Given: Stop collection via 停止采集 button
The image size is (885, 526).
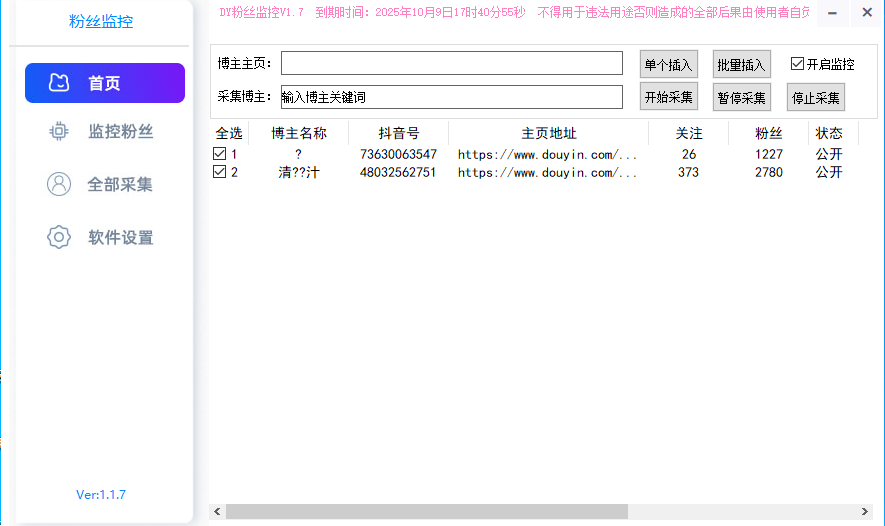Looking at the screenshot, I should (x=816, y=97).
